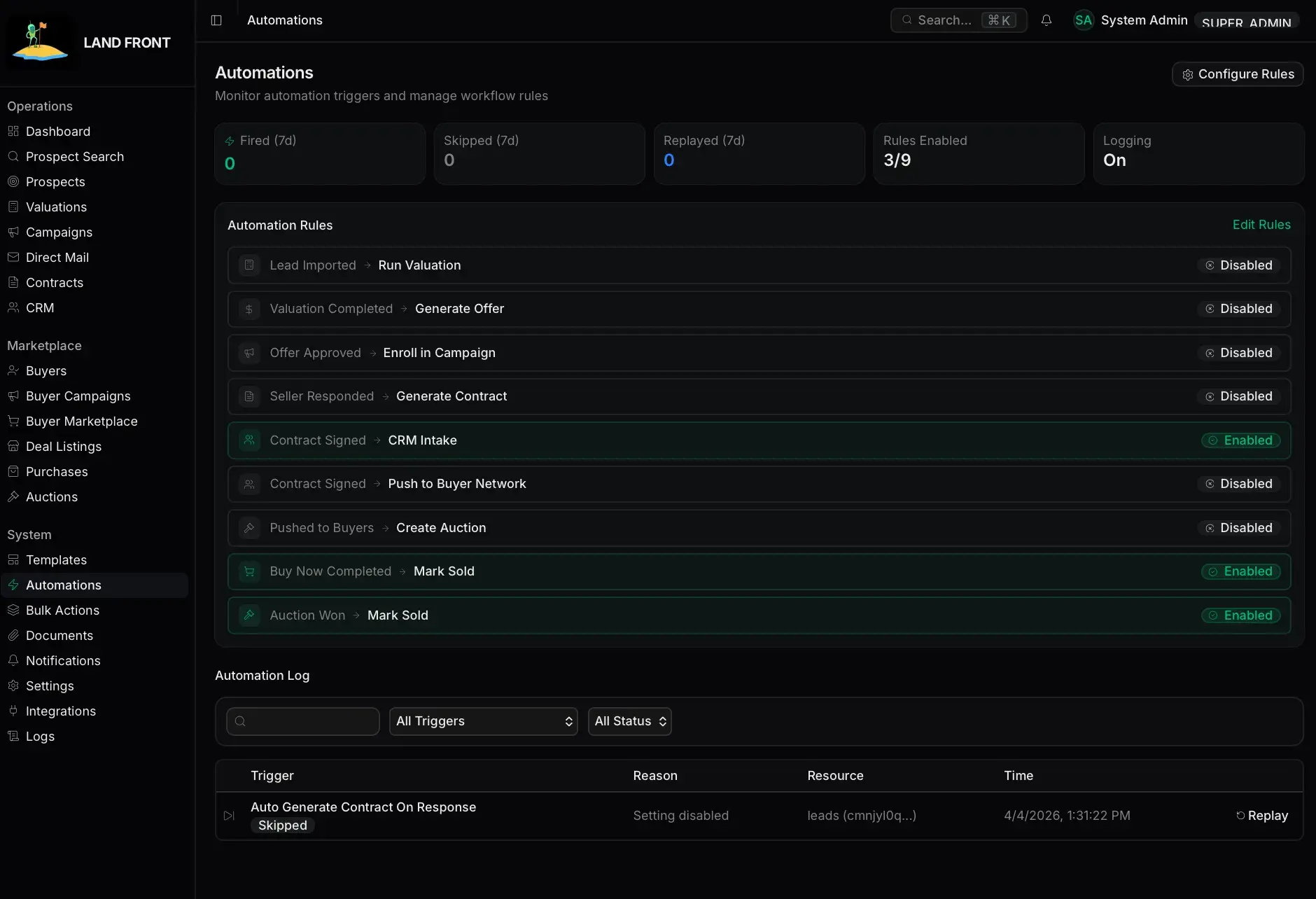The height and width of the screenshot is (899, 1316).
Task: Open Contracts from the sidebar
Action: pos(94,283)
